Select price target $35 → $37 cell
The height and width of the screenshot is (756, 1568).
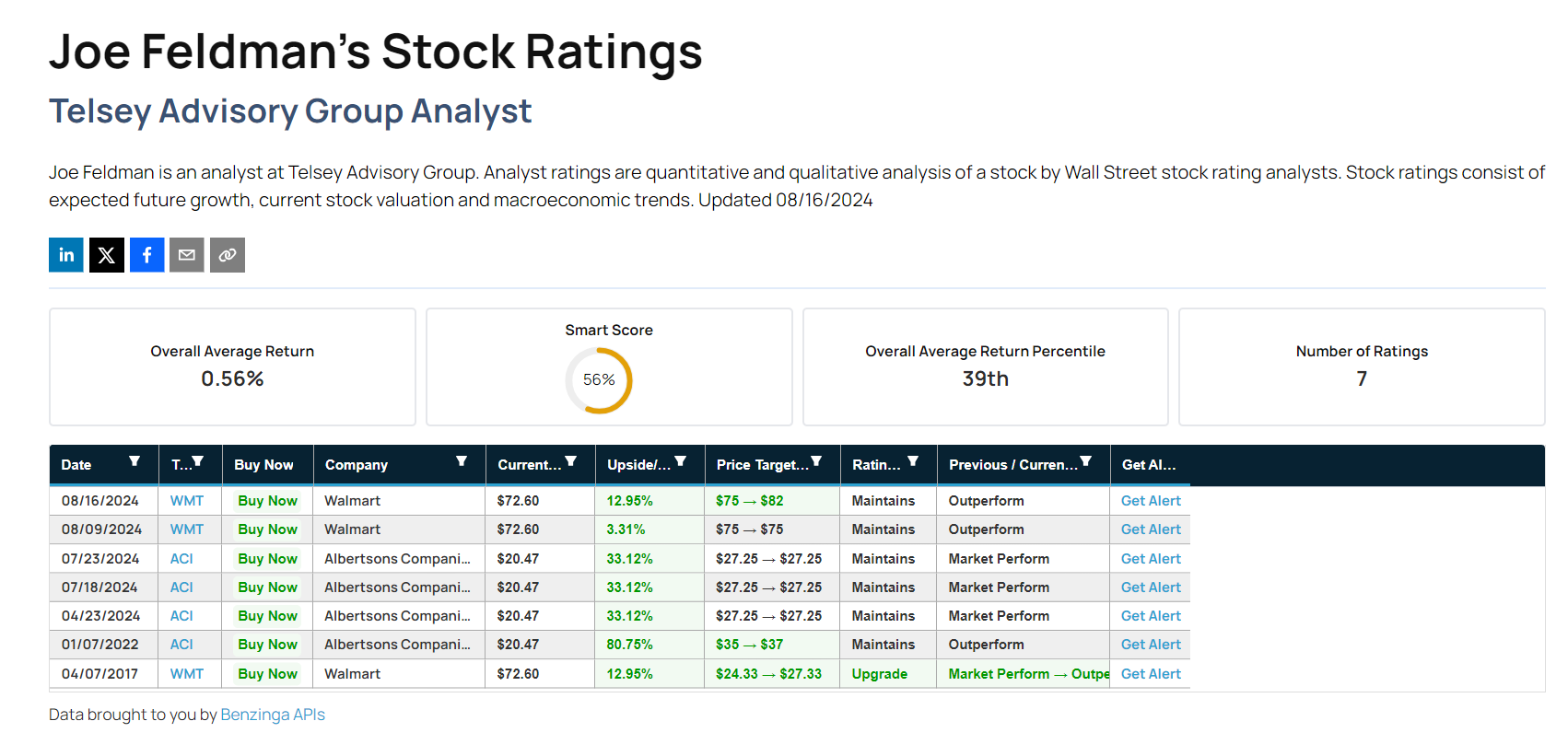[x=772, y=645]
